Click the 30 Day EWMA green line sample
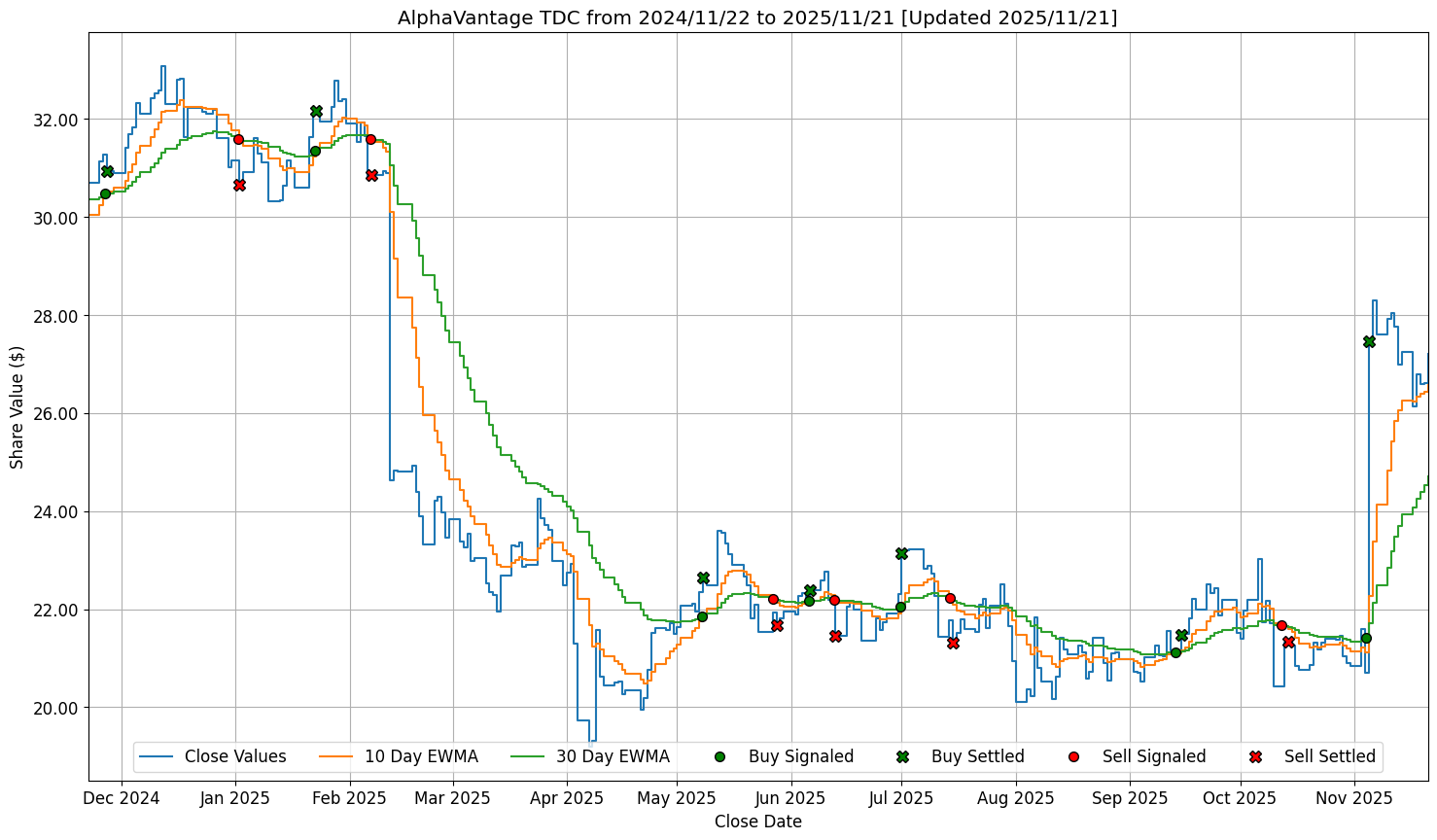1437x840 pixels. point(527,756)
